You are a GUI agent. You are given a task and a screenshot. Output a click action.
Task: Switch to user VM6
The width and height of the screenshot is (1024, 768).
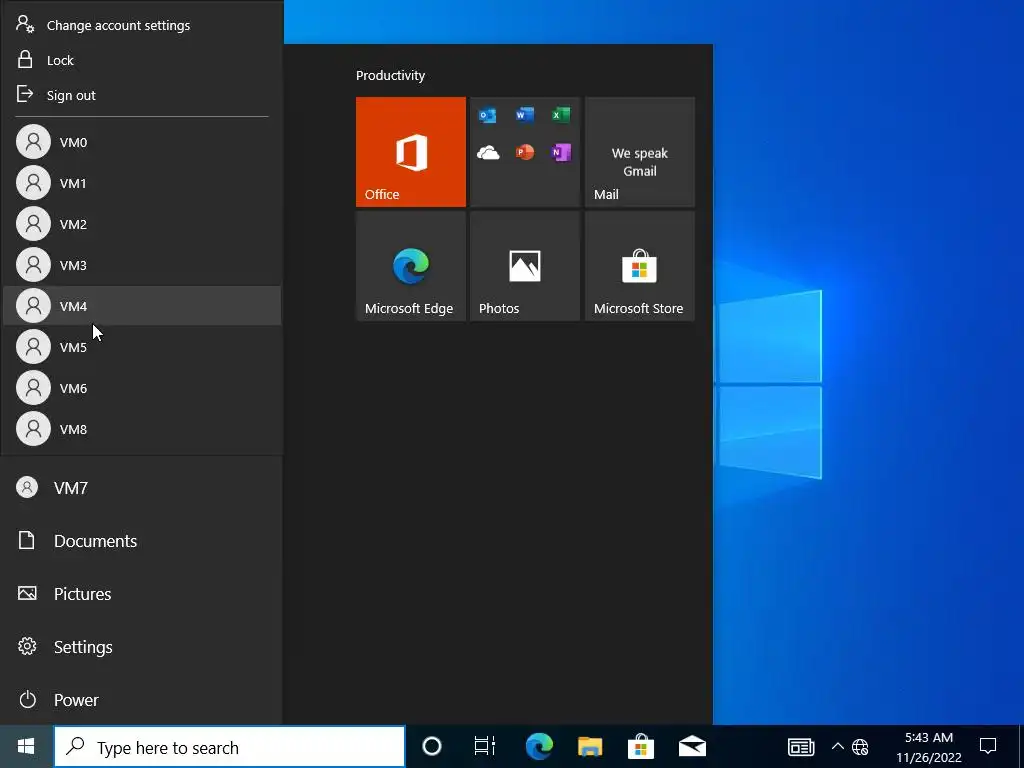coord(142,388)
